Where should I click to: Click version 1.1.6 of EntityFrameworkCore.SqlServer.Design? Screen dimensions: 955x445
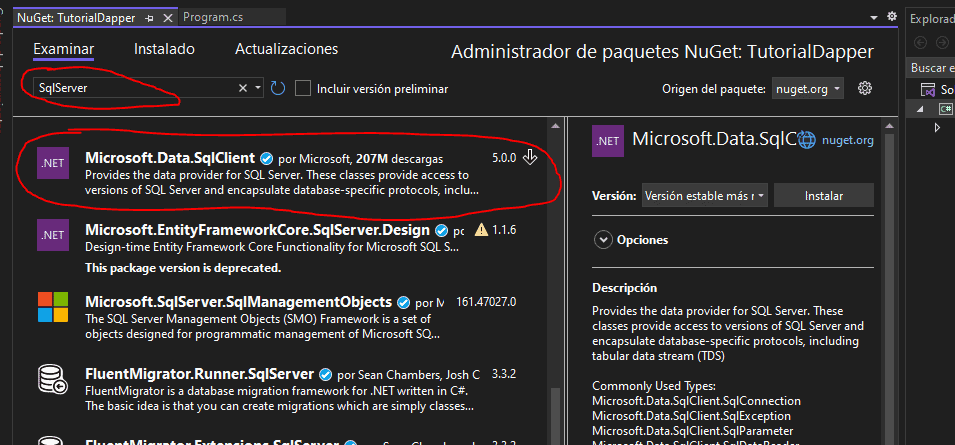(x=504, y=230)
